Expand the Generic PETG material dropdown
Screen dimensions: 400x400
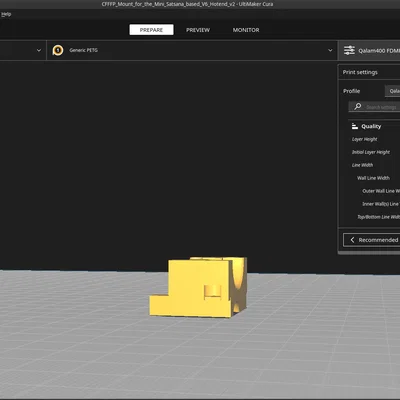click(330, 50)
